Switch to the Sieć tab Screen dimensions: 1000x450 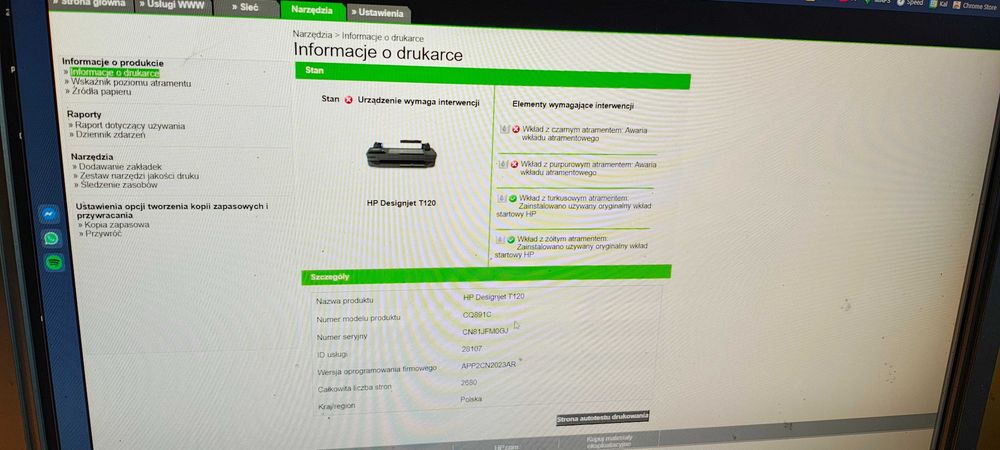(x=246, y=8)
